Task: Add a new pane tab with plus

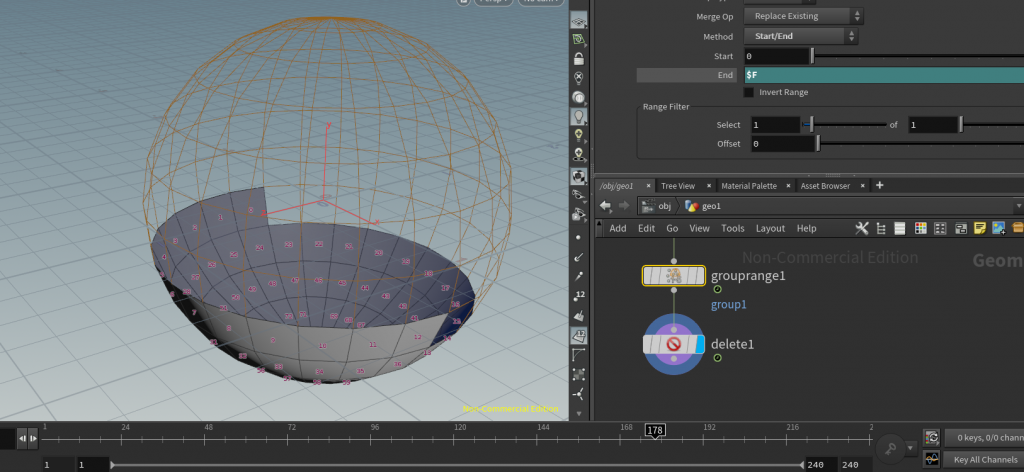Action: [880, 185]
